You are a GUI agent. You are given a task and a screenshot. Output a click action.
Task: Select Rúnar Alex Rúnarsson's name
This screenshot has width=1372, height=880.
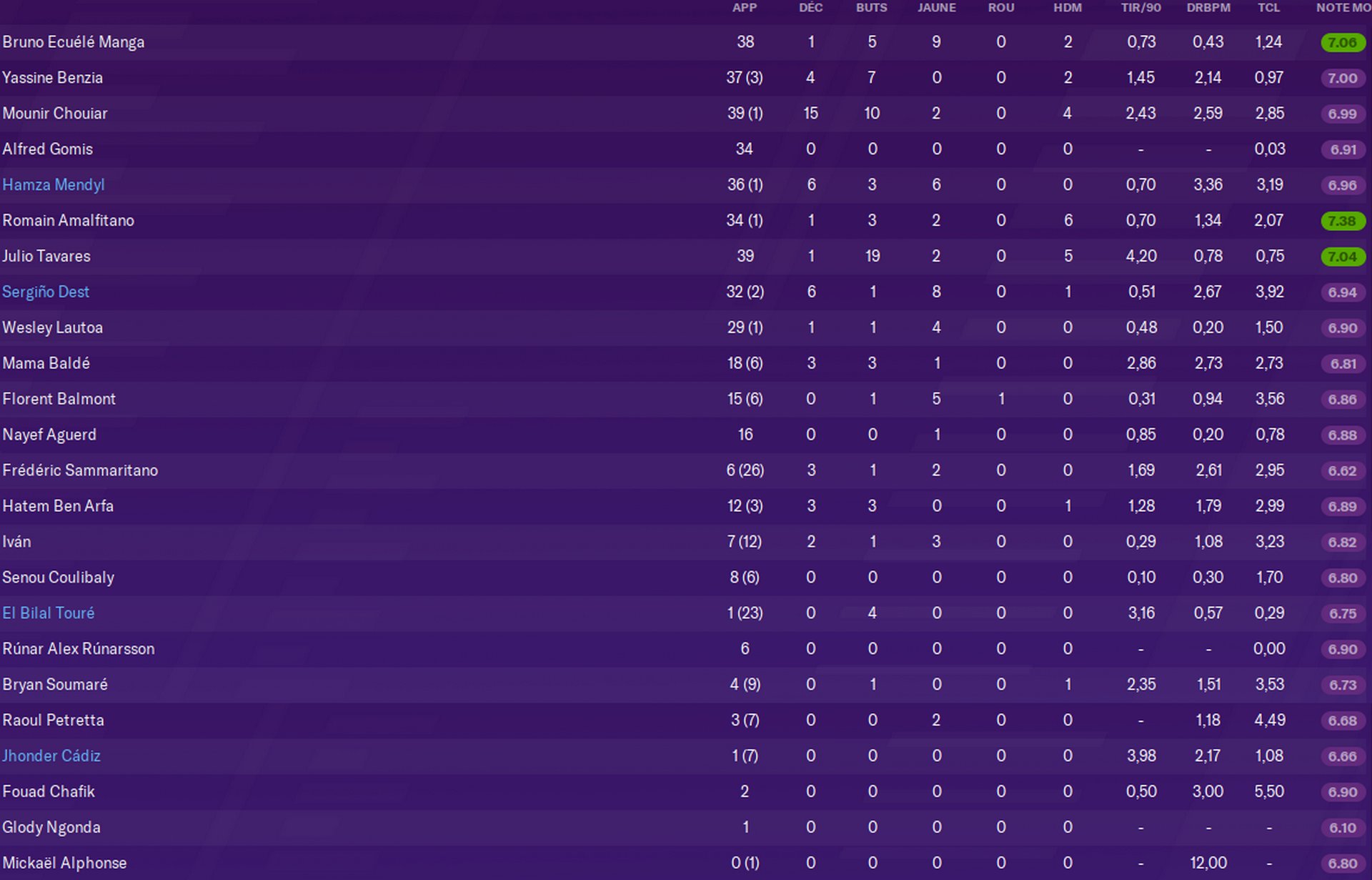(79, 649)
